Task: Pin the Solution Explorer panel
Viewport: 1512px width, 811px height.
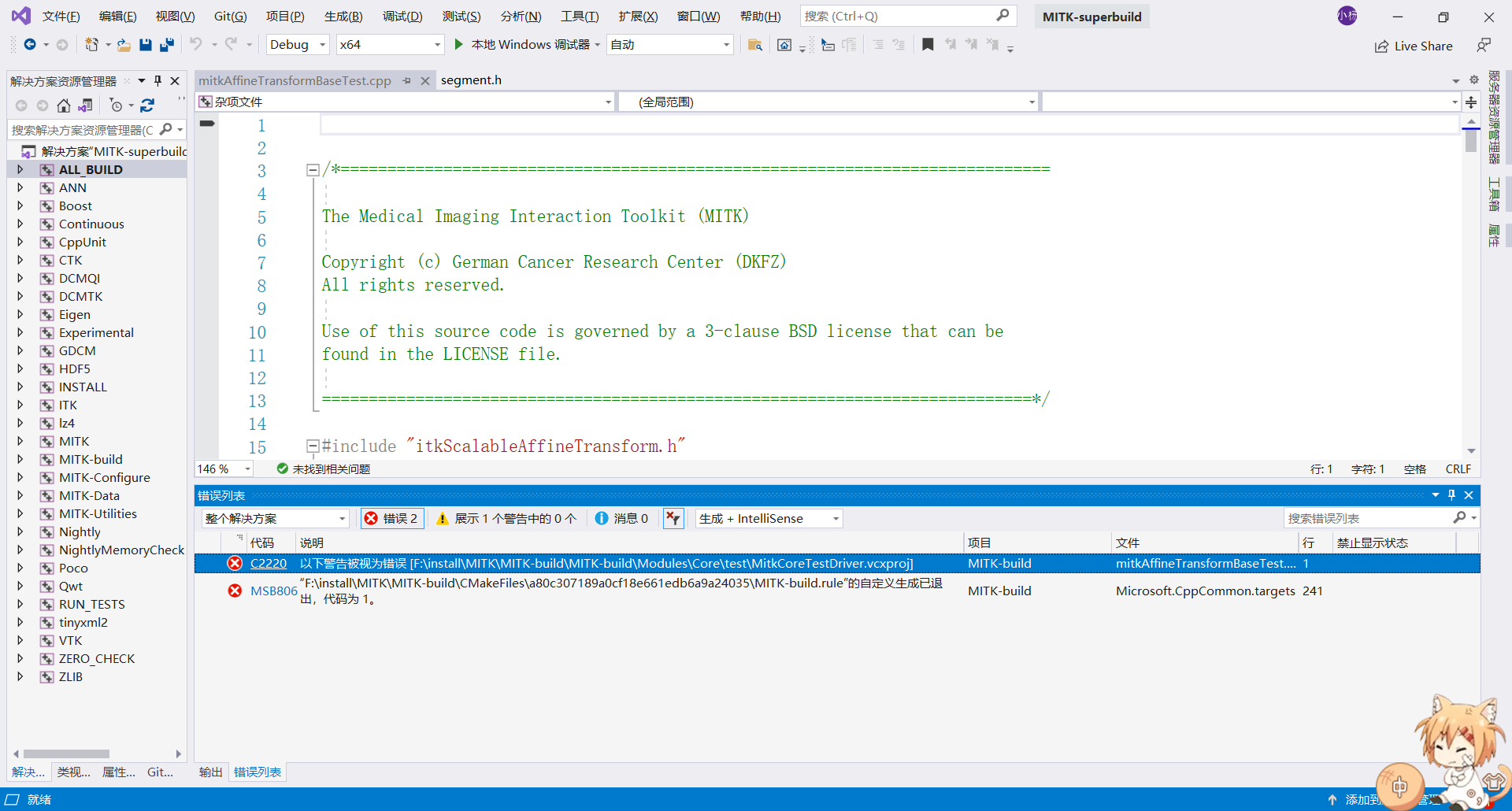Action: (x=157, y=80)
